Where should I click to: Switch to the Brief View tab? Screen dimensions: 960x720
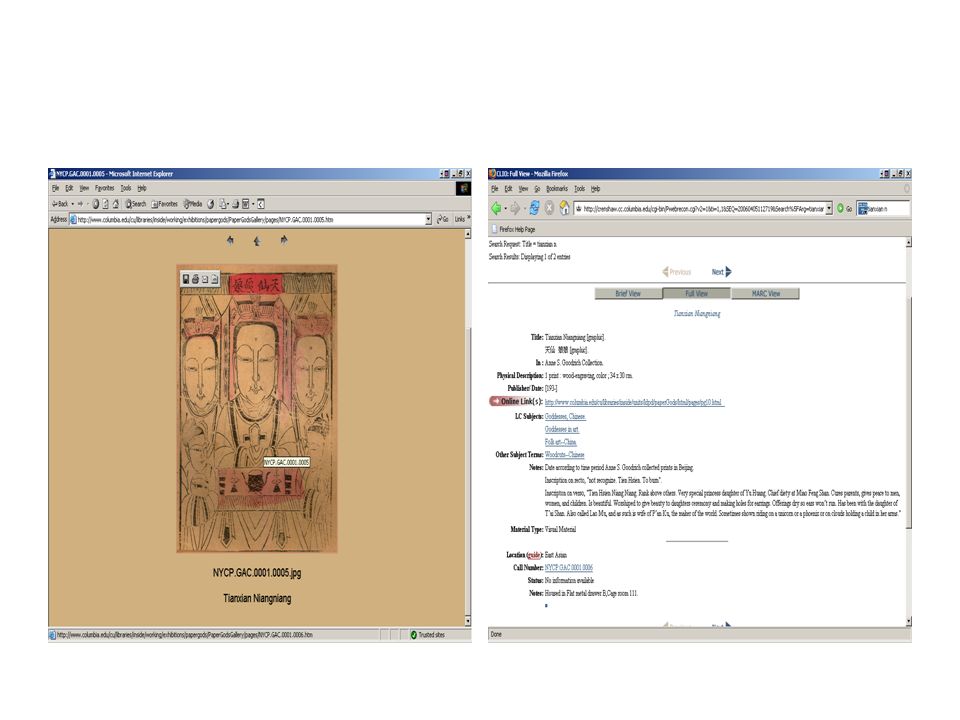628,293
